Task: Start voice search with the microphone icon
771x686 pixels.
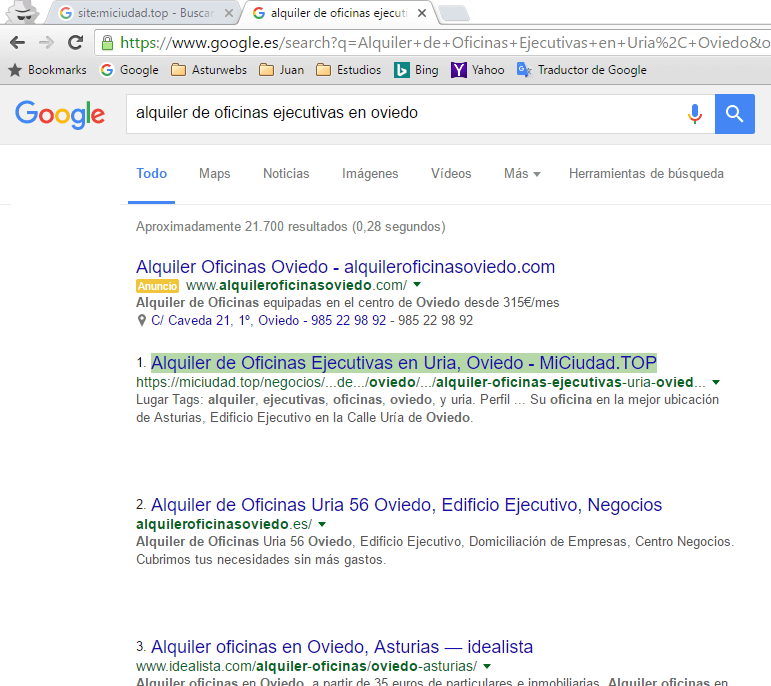Action: (x=695, y=114)
